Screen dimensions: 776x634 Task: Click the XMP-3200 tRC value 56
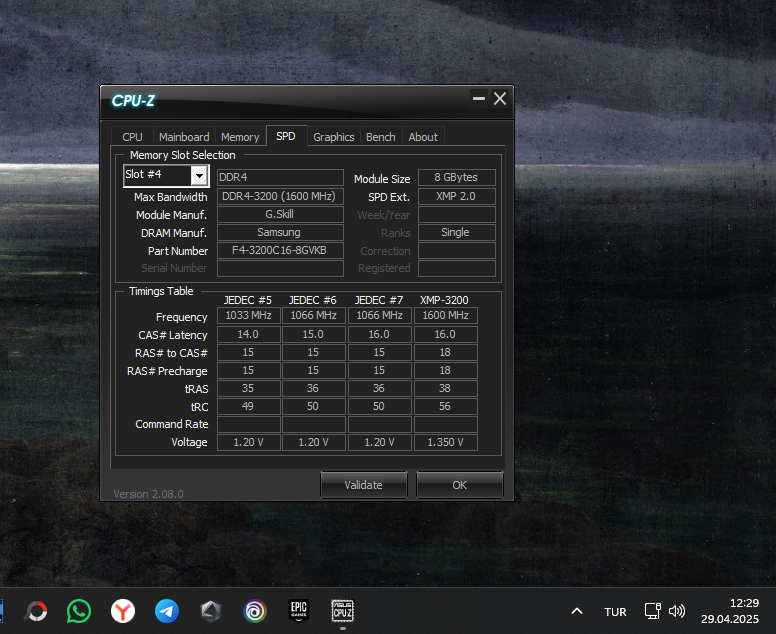tap(445, 406)
